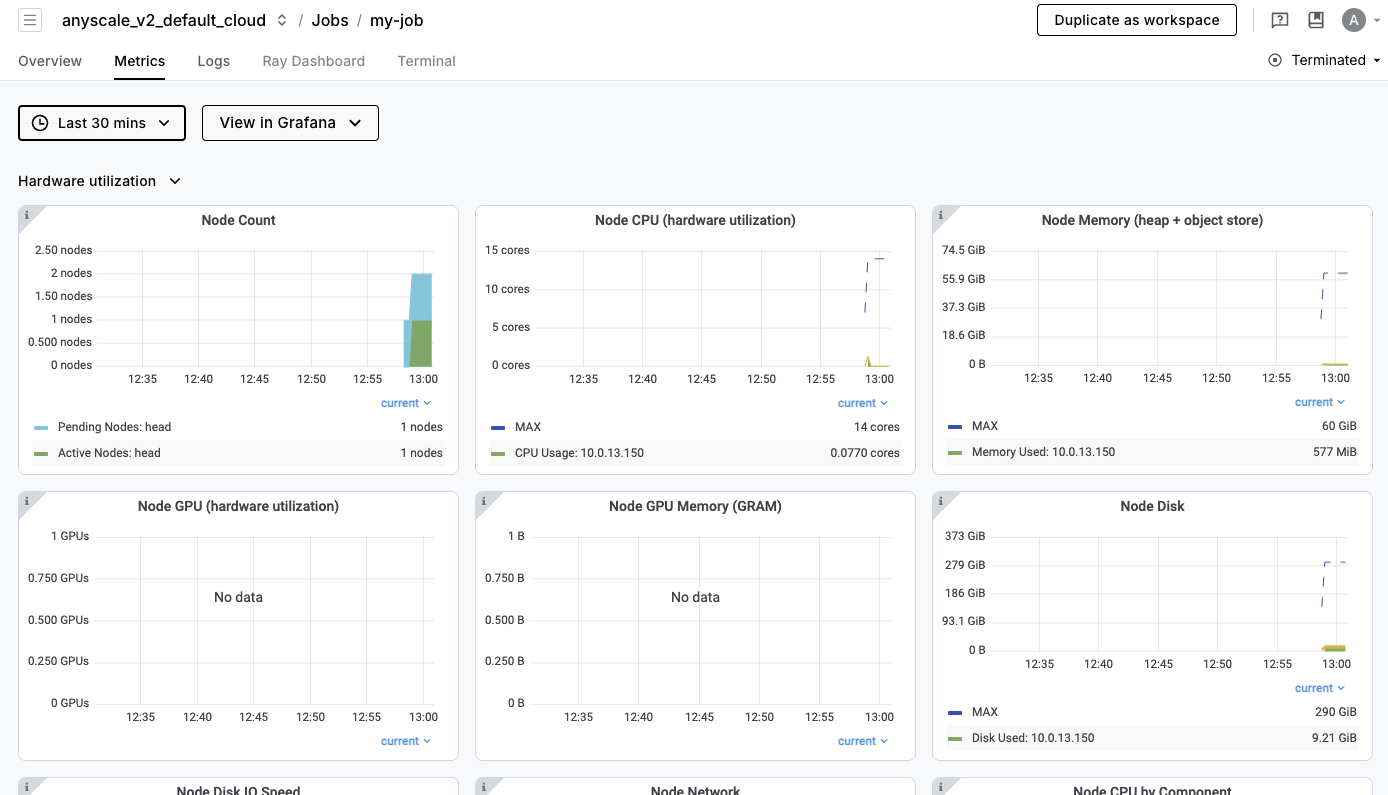The width and height of the screenshot is (1388, 795).
Task: Open the hamburger sidebar menu
Action: [30, 20]
